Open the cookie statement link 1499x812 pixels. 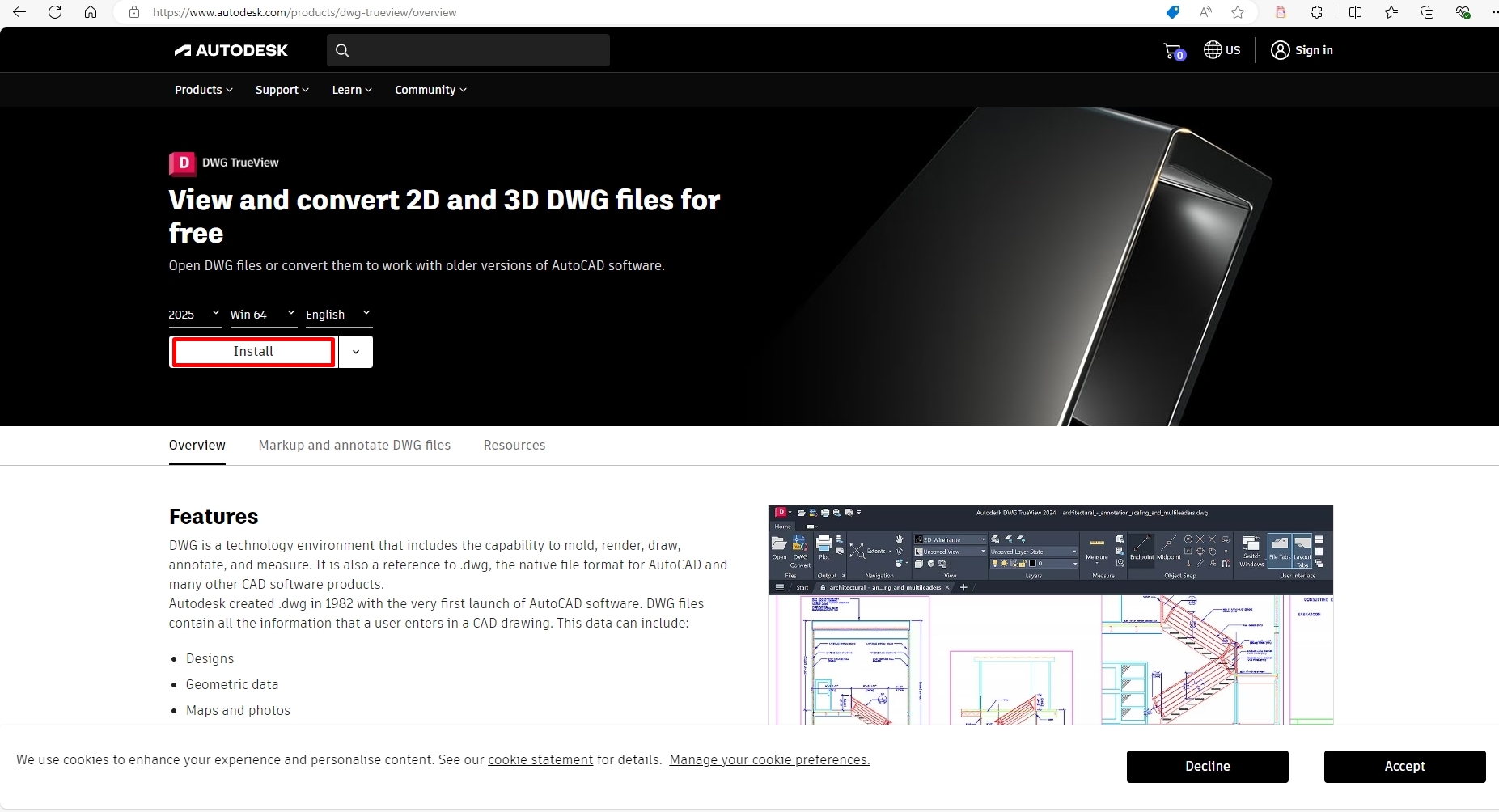540,759
